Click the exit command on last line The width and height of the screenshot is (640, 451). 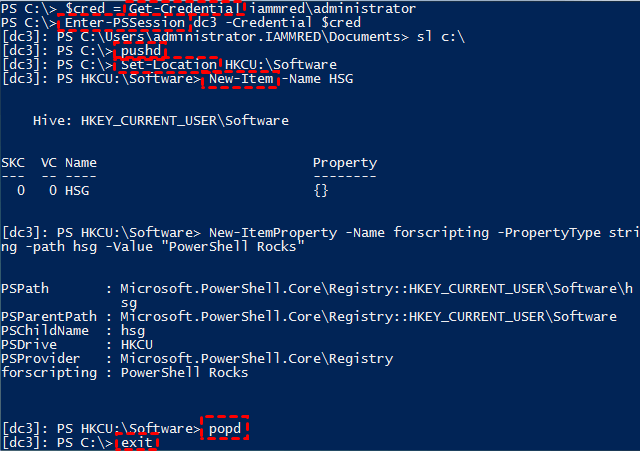[x=136, y=442]
